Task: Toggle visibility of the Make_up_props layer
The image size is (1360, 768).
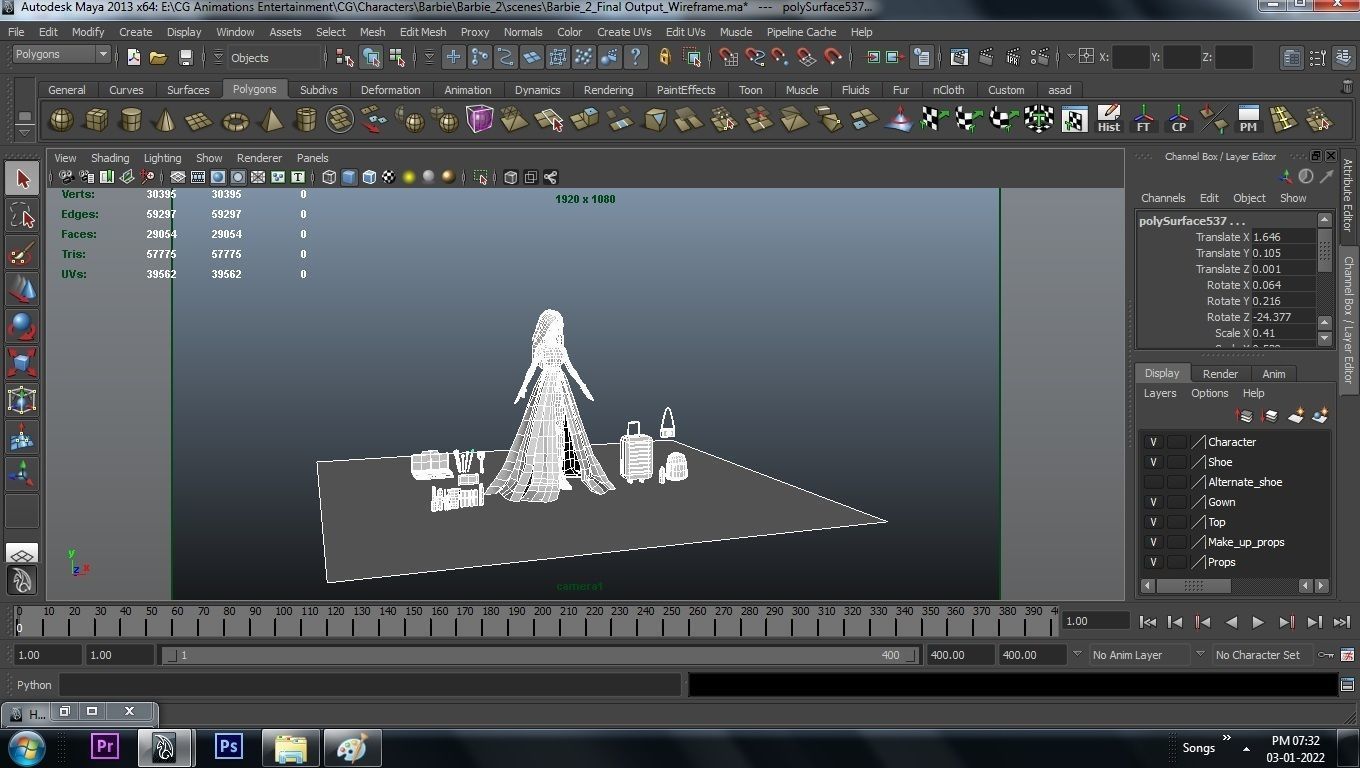Action: click(x=1153, y=542)
